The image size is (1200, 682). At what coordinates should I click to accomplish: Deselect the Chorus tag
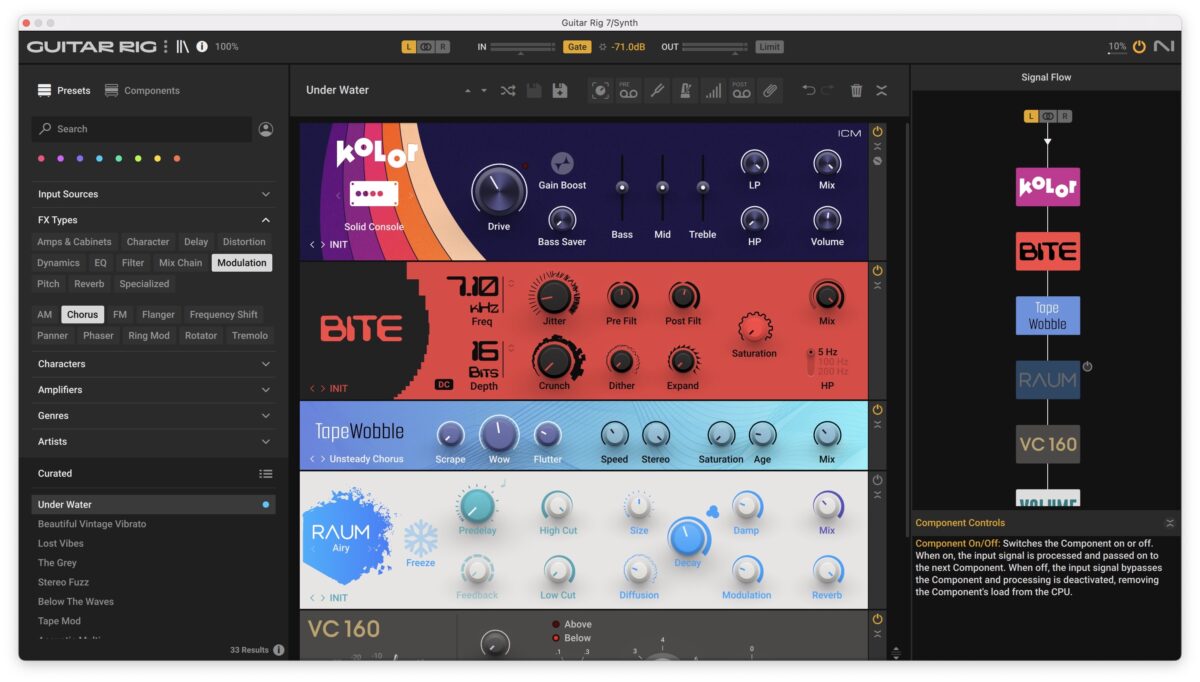pyautogui.click(x=82, y=314)
